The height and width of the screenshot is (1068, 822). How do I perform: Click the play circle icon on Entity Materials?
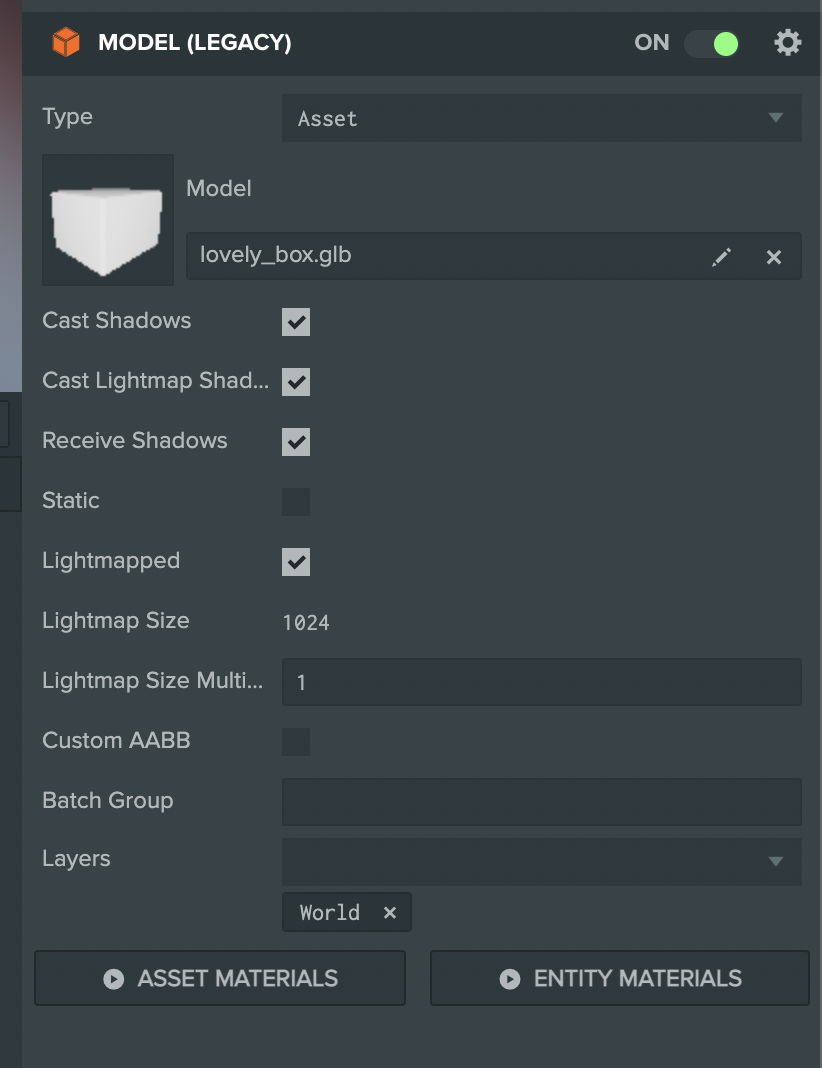click(510, 978)
